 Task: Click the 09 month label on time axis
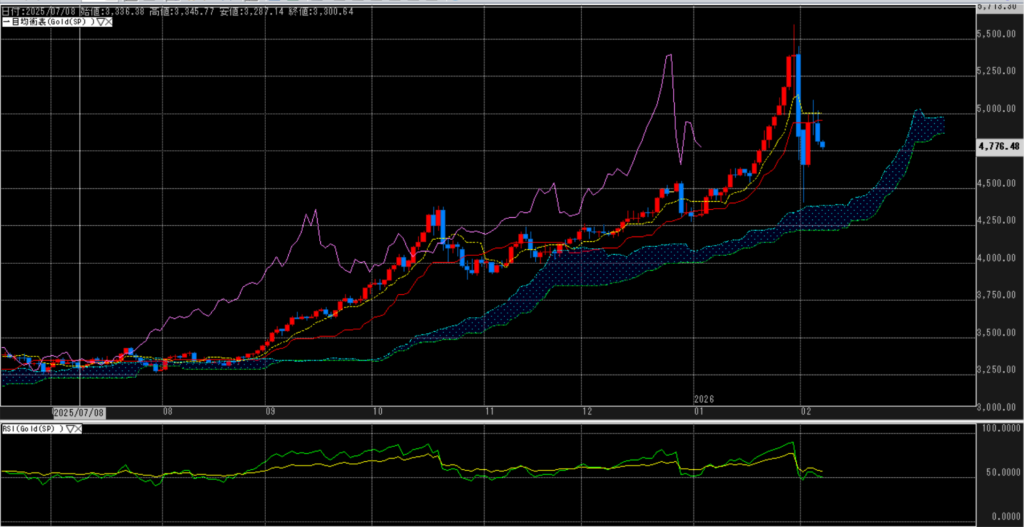click(270, 411)
